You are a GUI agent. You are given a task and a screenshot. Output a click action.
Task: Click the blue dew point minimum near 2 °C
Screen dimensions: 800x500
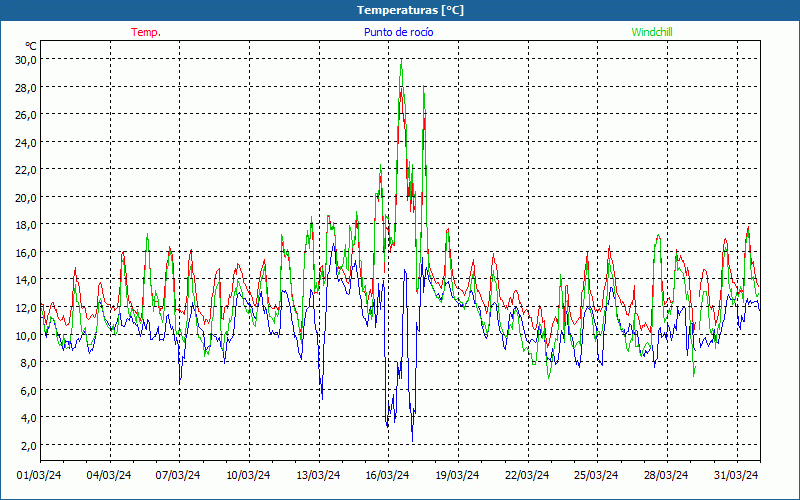[412, 440]
